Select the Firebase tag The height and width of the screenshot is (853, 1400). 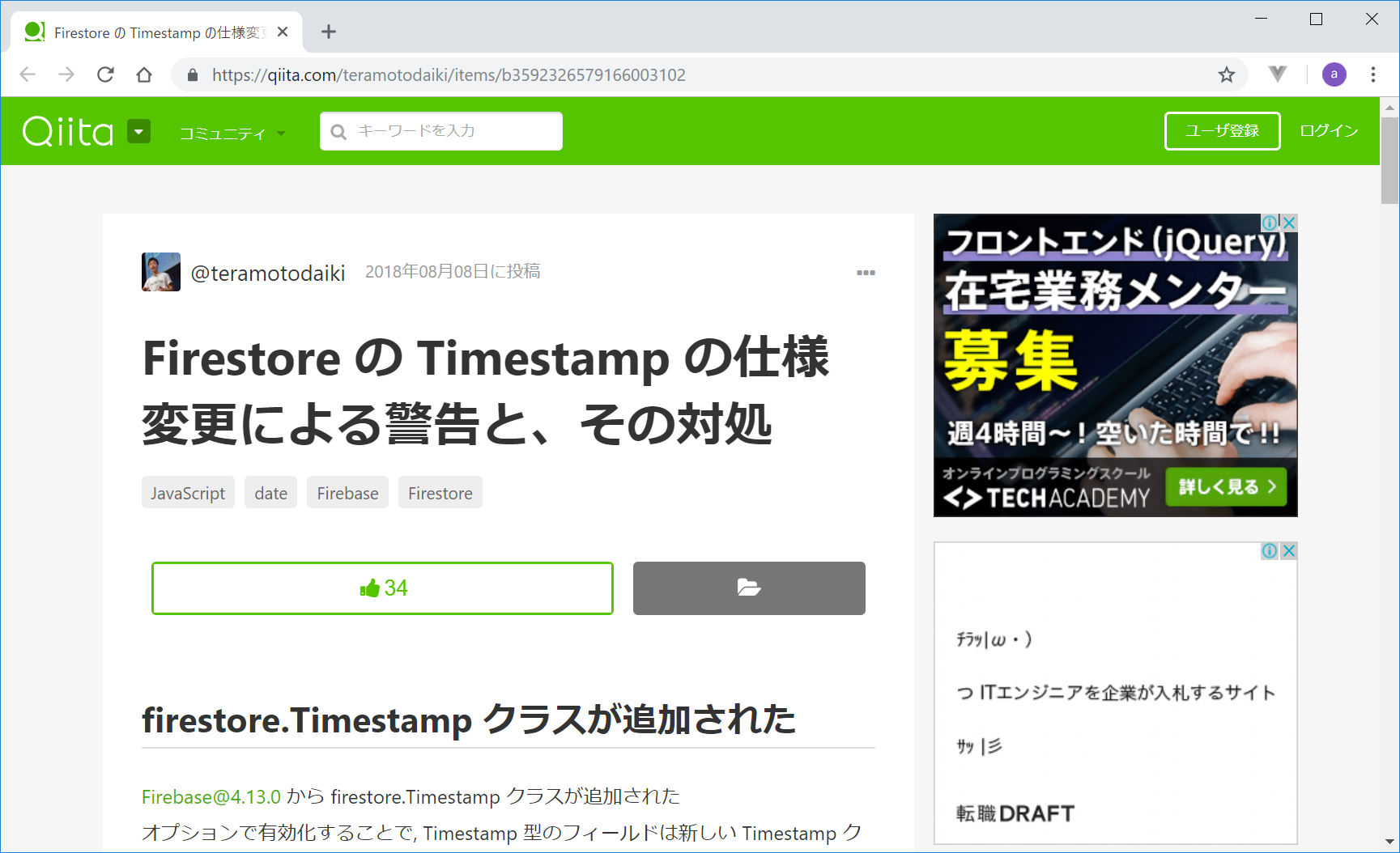[x=347, y=493]
